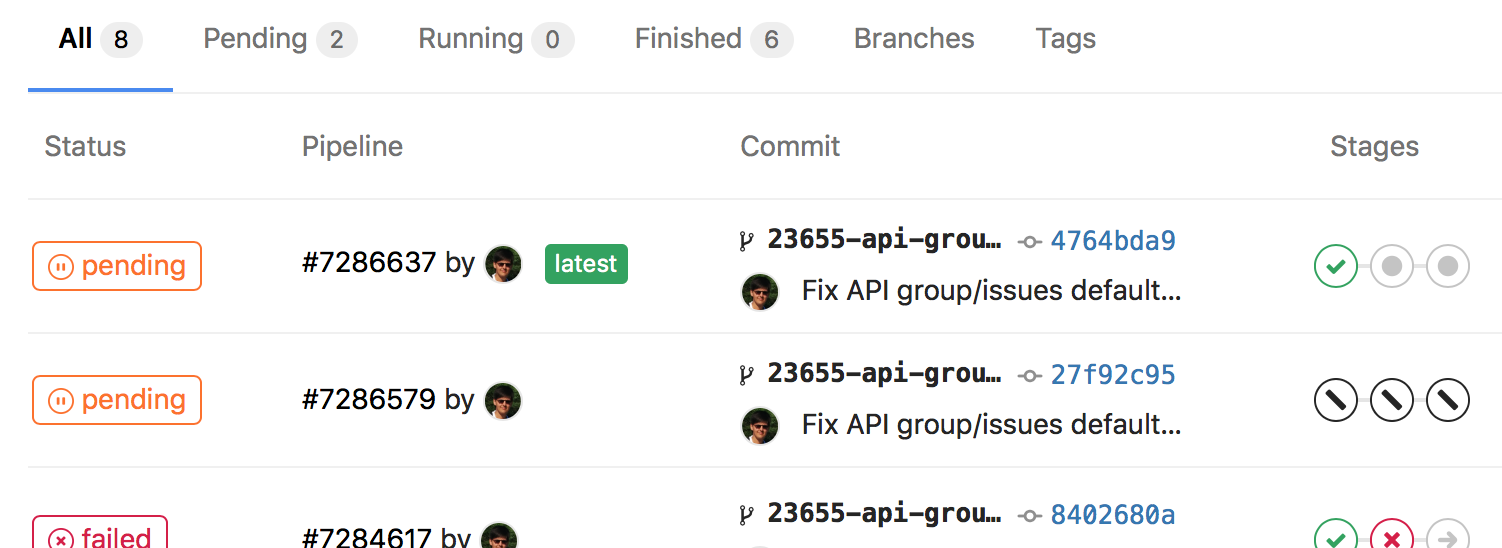Switch to the Running tab
Image resolution: width=1502 pixels, height=548 pixels.
tap(495, 40)
